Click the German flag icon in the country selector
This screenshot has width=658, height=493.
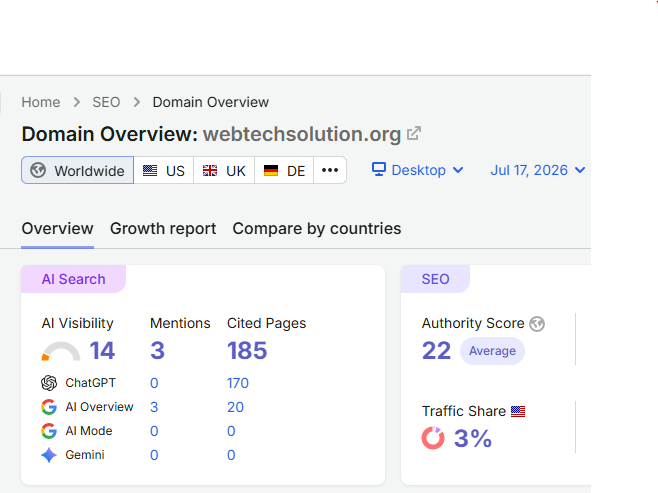tap(271, 170)
